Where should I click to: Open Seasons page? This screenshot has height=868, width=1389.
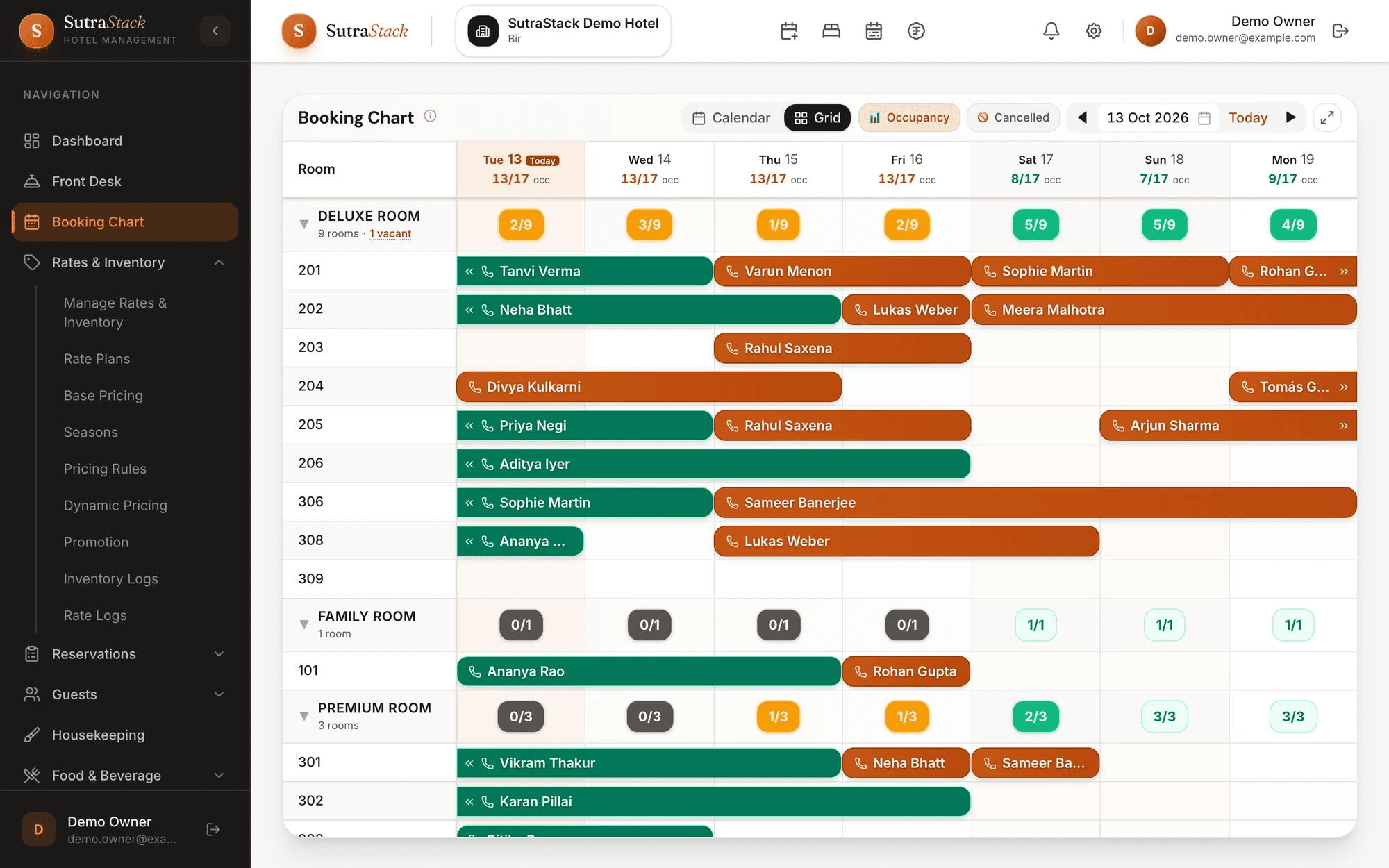pyautogui.click(x=91, y=433)
